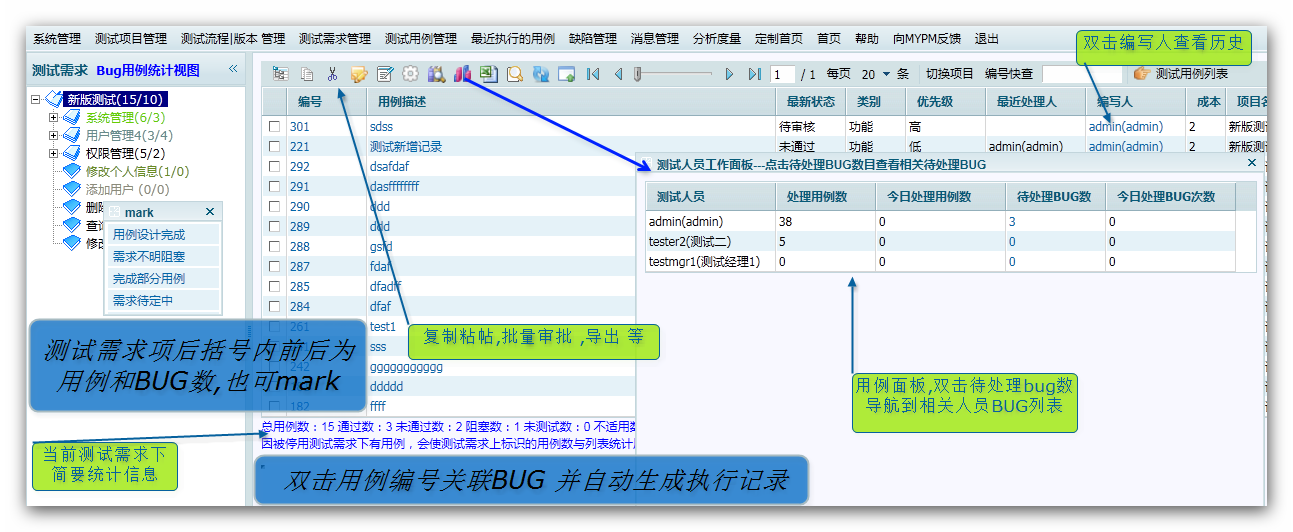Viewport: 1293px width, 532px height.
Task: Open case number 301 link
Action: pyautogui.click(x=299, y=127)
